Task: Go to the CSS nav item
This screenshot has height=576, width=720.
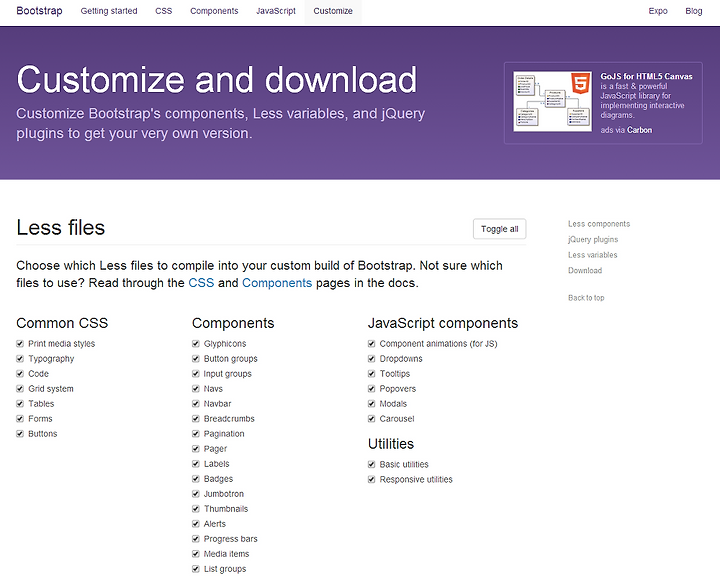Action: (x=163, y=11)
